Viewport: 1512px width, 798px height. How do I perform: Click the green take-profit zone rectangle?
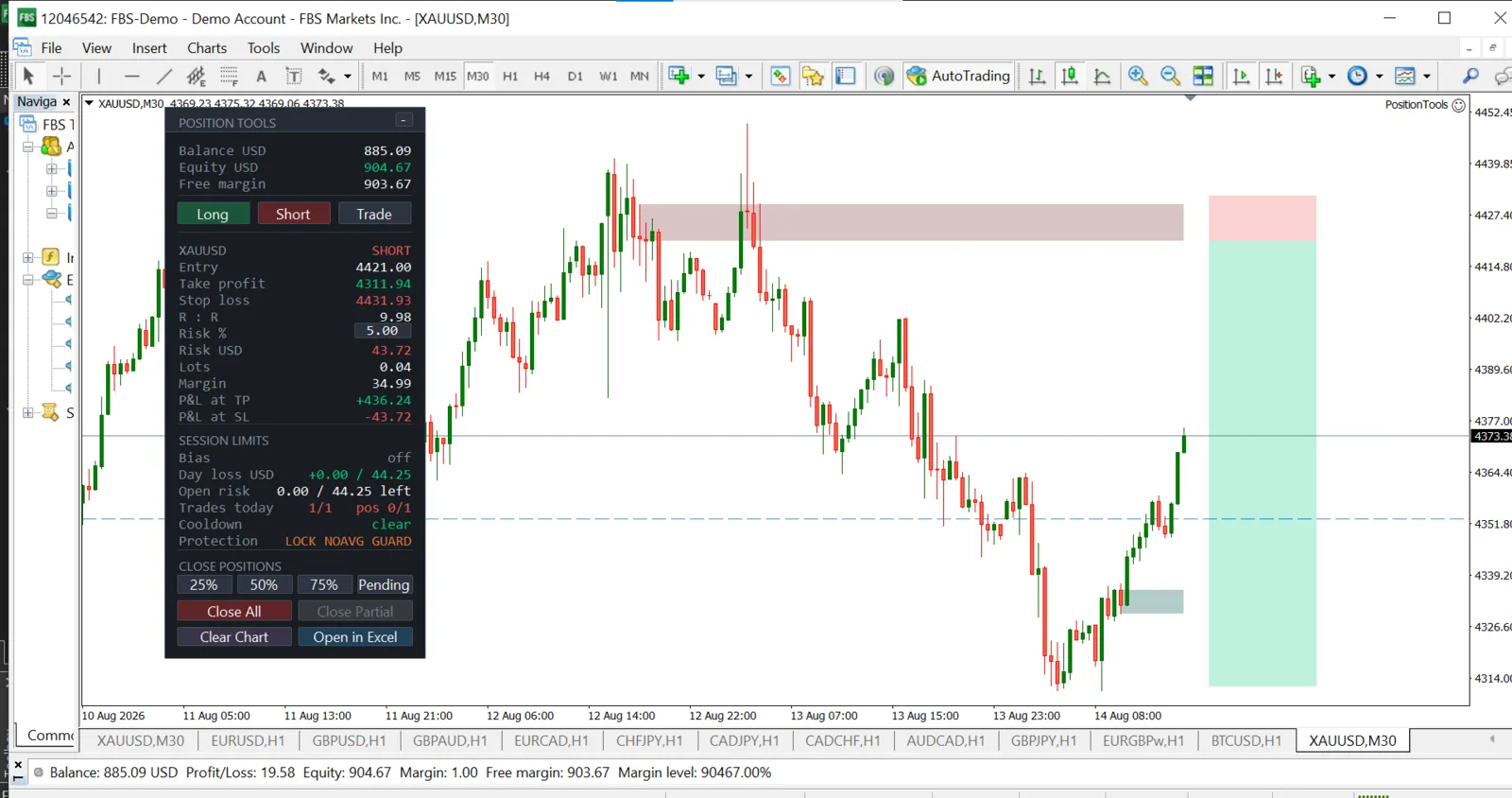click(1263, 463)
